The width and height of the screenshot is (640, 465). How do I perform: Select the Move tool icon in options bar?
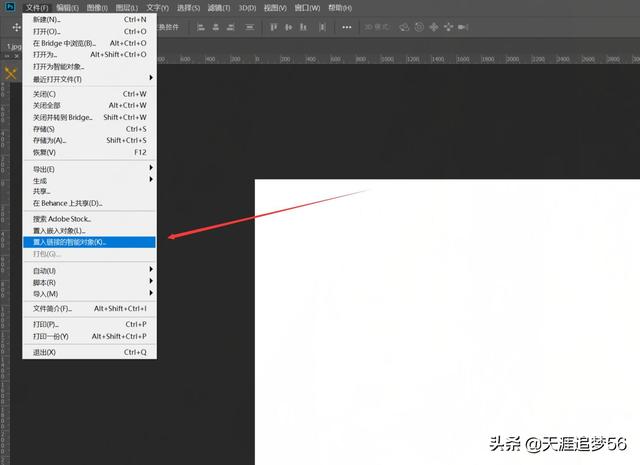click(x=15, y=27)
